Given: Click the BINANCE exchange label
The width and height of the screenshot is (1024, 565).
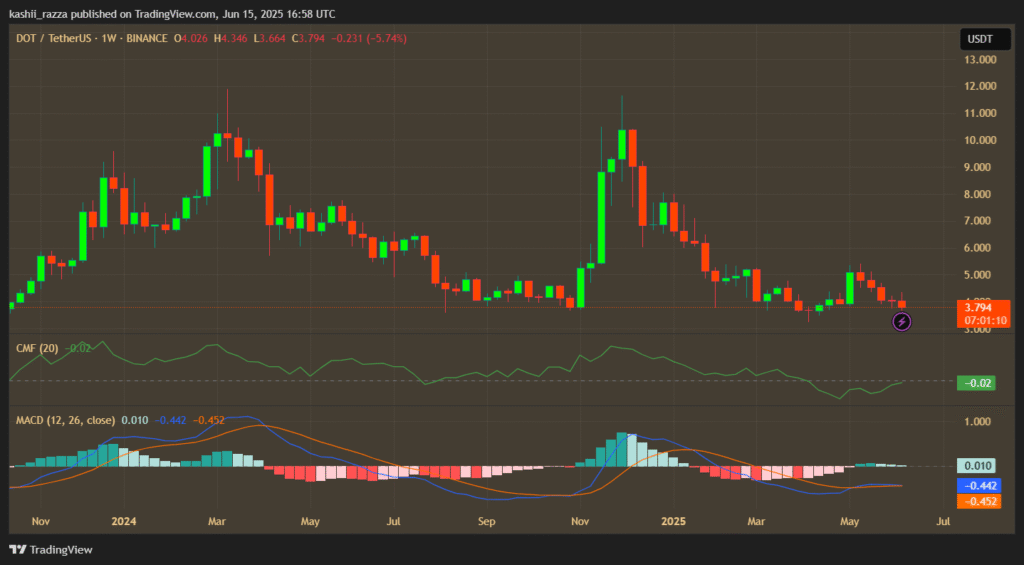Looking at the screenshot, I should [147, 39].
